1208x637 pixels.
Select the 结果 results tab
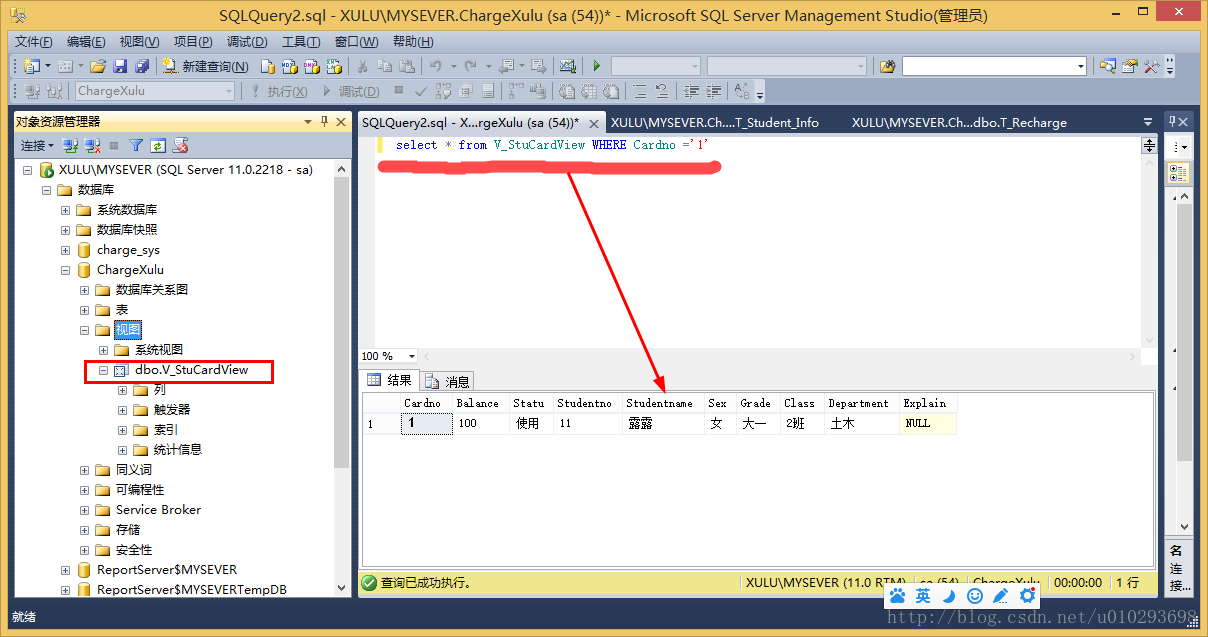[390, 380]
